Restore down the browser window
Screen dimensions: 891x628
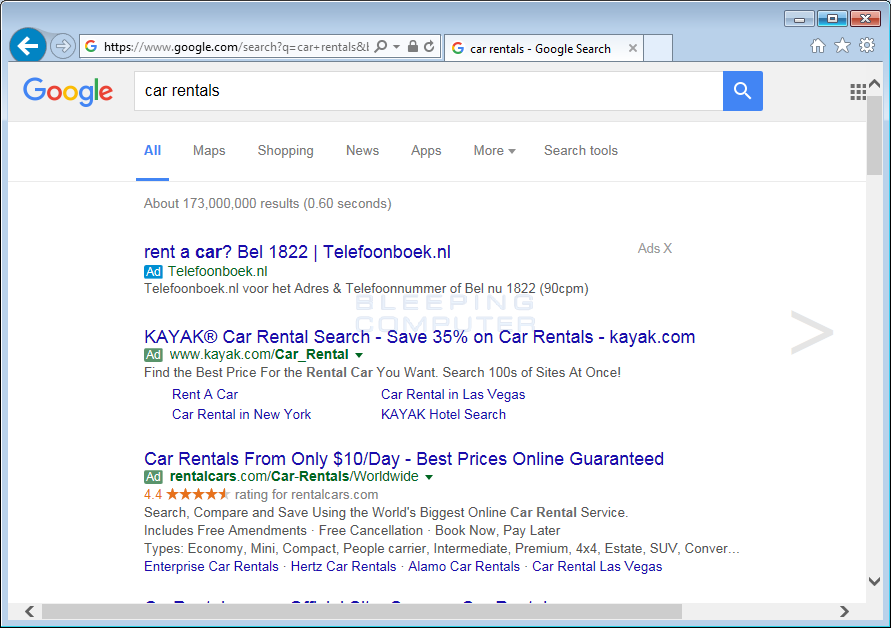click(832, 19)
